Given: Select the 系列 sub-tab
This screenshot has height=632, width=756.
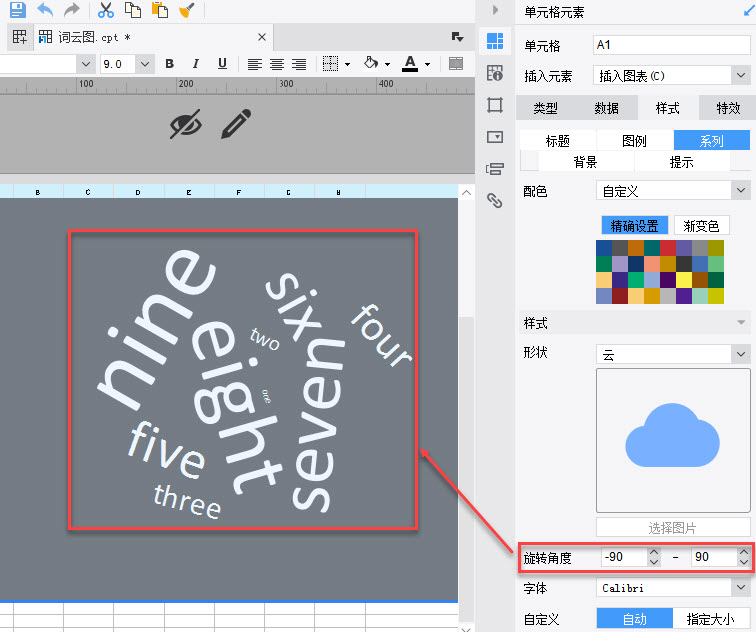Looking at the screenshot, I should pyautogui.click(x=712, y=141).
